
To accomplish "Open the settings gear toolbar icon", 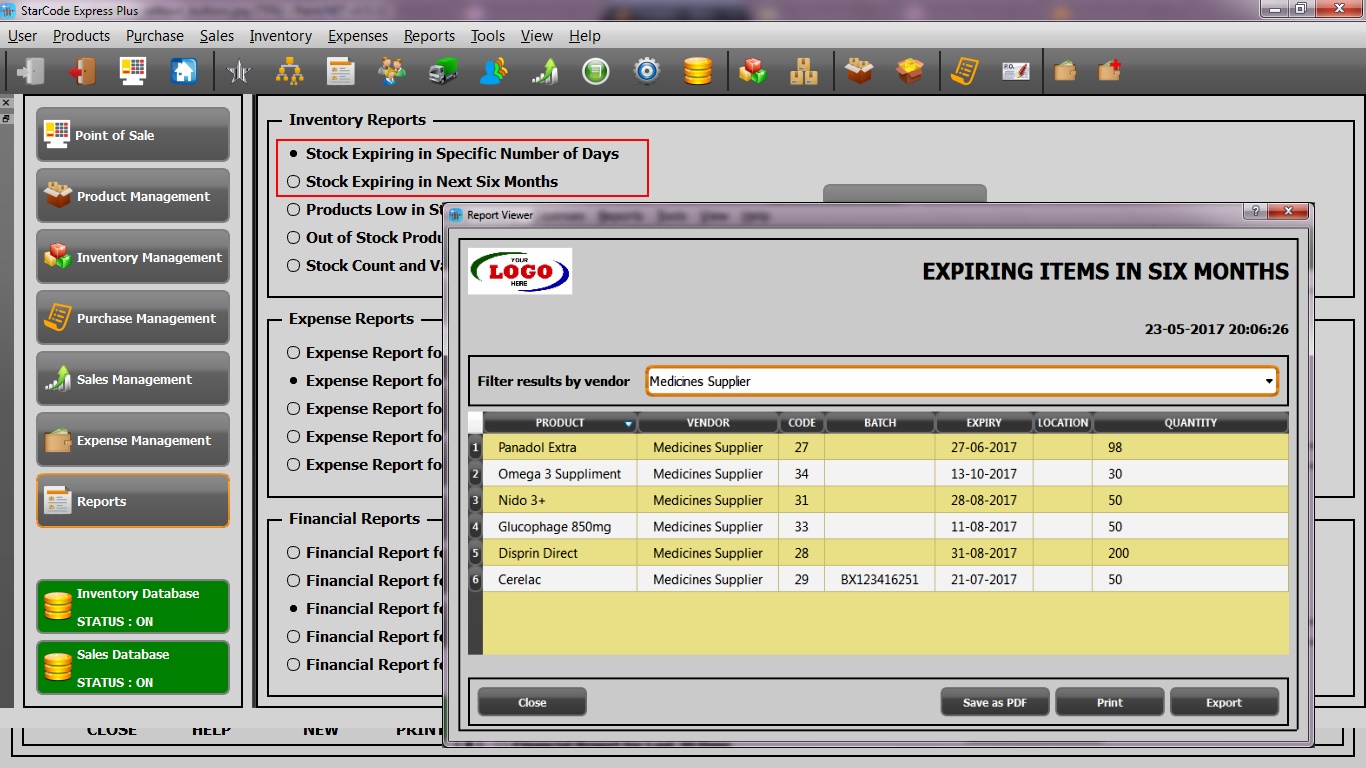I will [x=646, y=70].
